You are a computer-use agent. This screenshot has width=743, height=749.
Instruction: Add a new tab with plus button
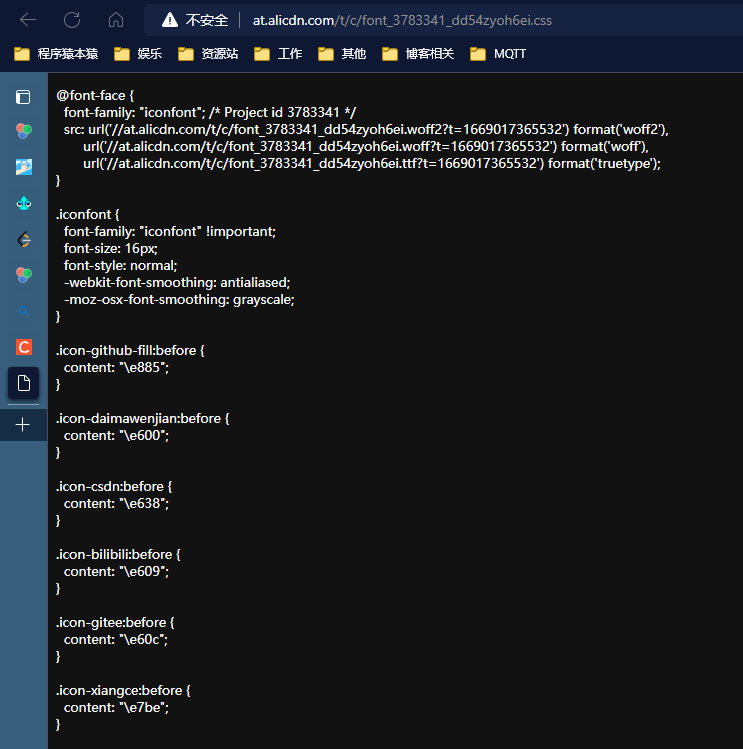(22, 425)
